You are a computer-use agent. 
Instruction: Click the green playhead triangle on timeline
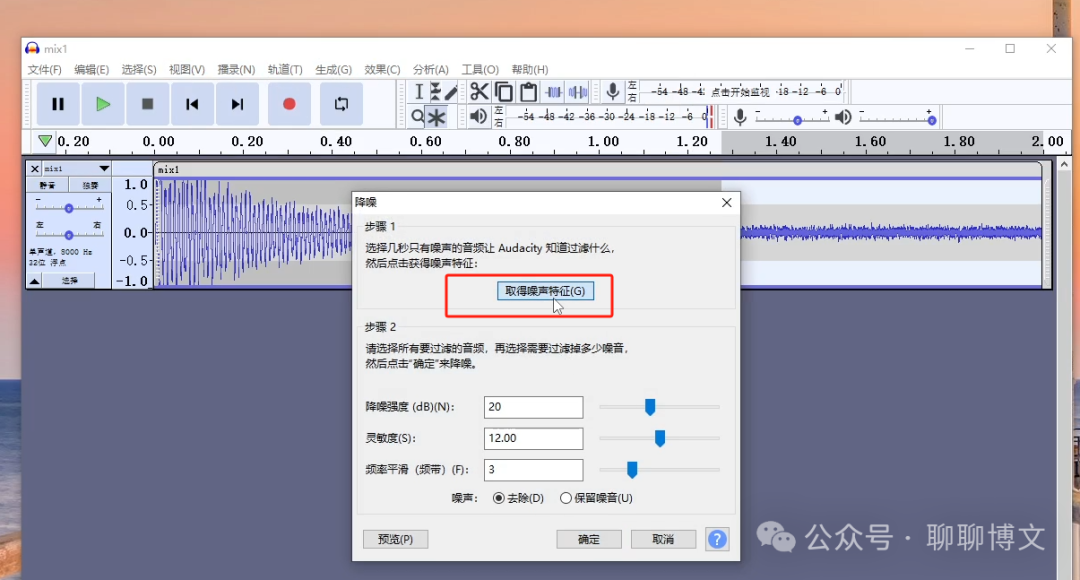(44, 142)
